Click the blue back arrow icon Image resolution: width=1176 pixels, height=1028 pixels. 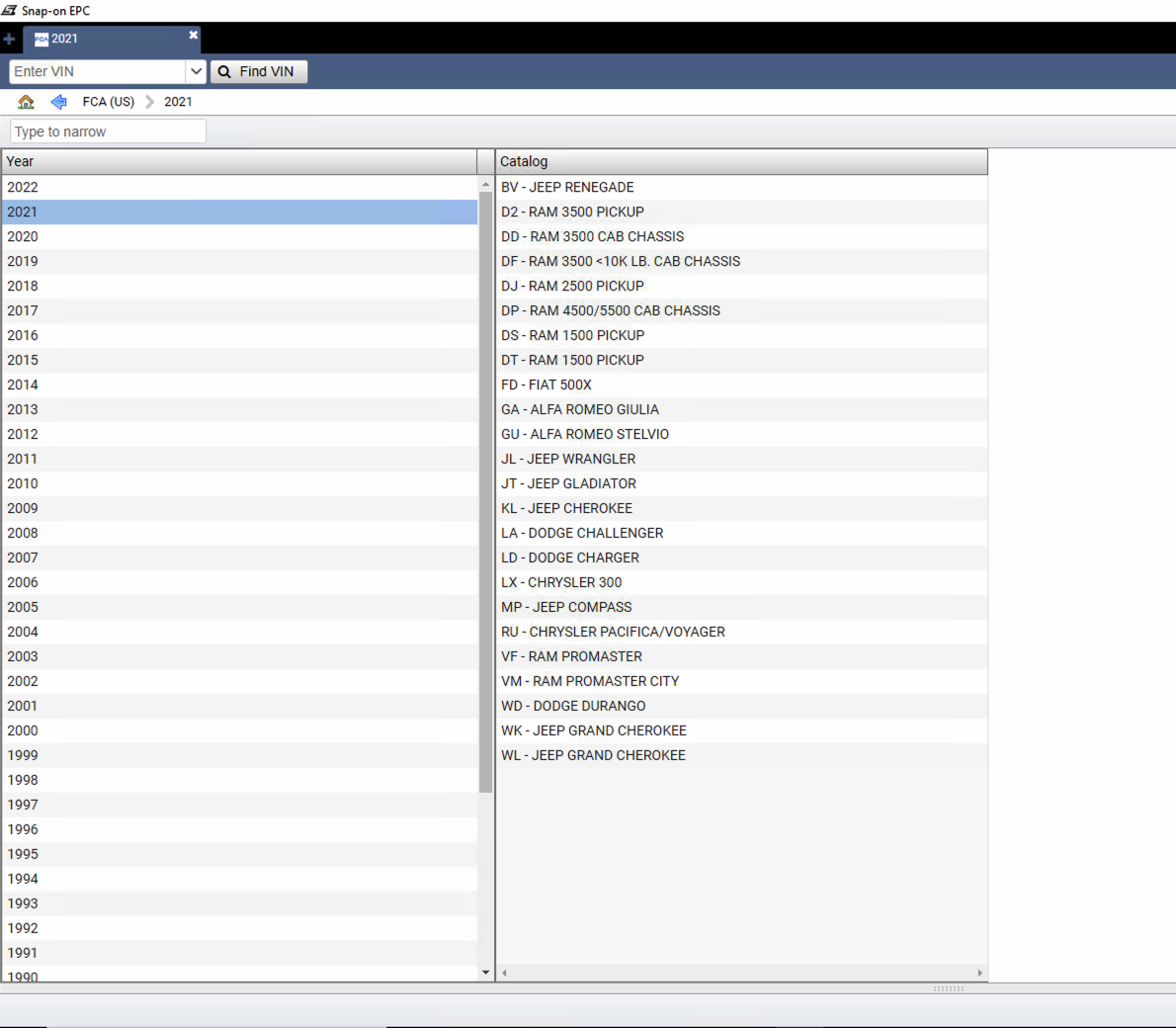point(58,101)
